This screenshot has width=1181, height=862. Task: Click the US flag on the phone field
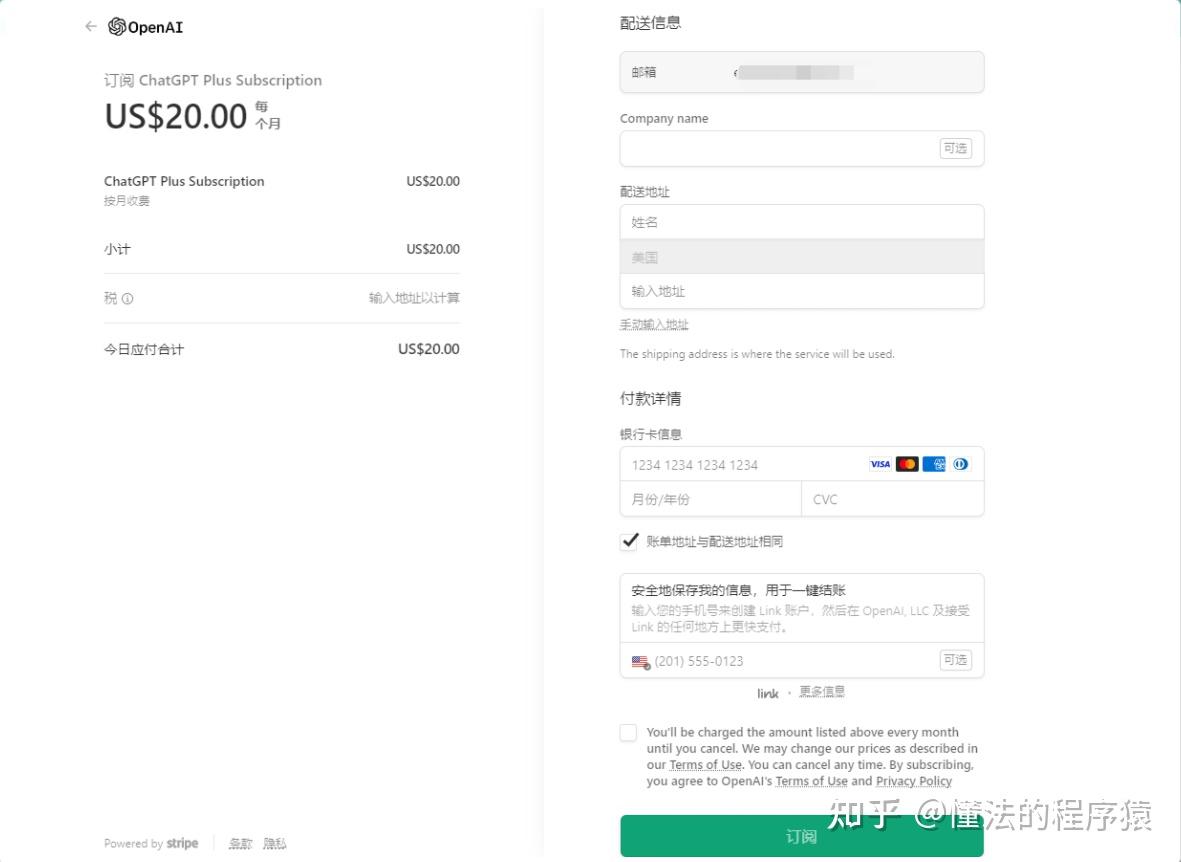point(640,661)
